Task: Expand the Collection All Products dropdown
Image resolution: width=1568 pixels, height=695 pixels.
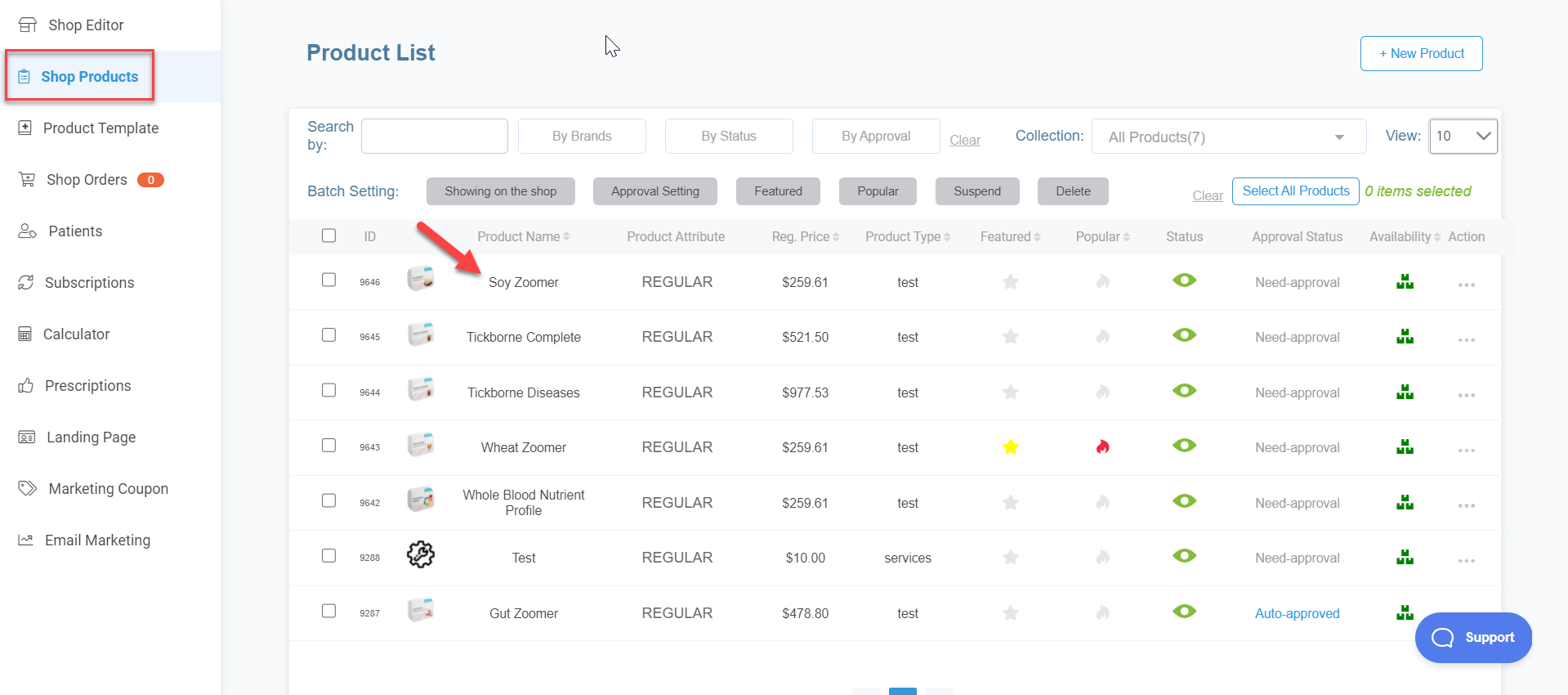Action: pos(1229,137)
